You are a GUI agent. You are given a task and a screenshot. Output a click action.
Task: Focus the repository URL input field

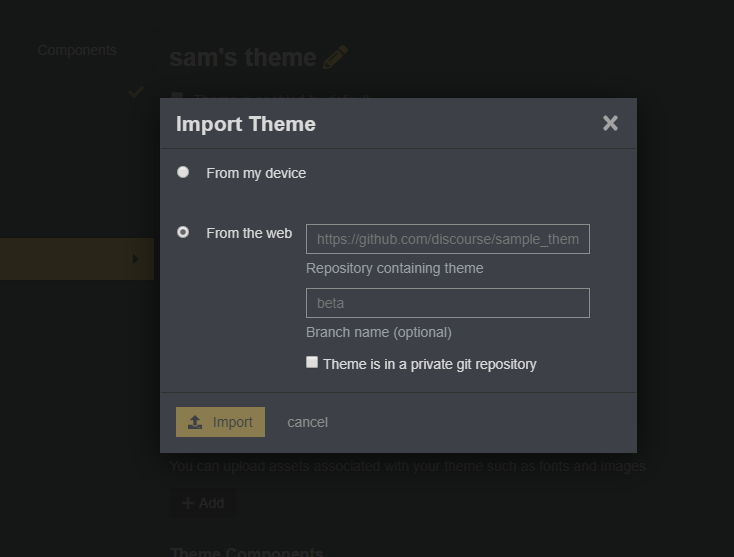click(447, 239)
